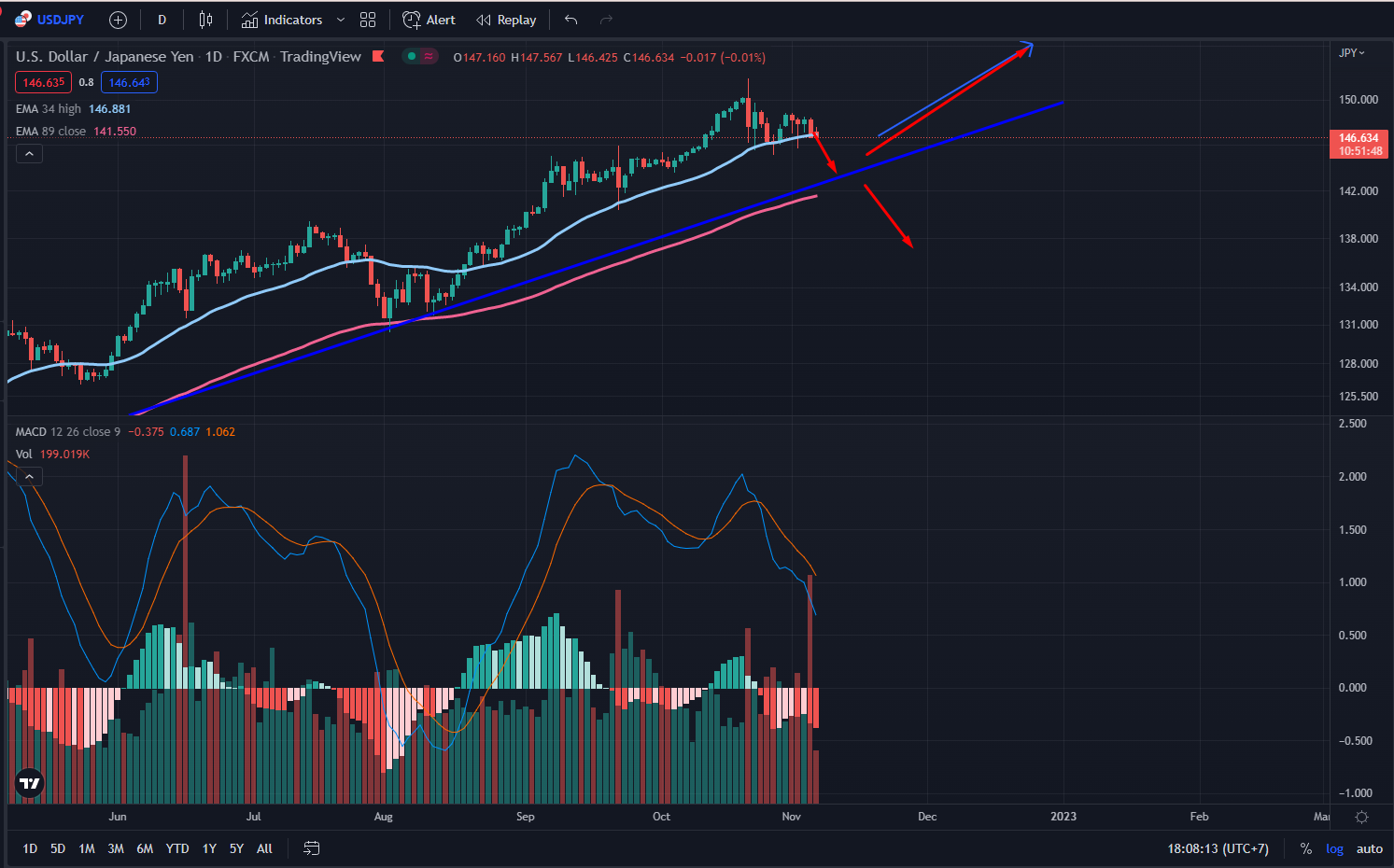Open chart settings gear icon
The height and width of the screenshot is (868, 1394).
[x=1361, y=817]
